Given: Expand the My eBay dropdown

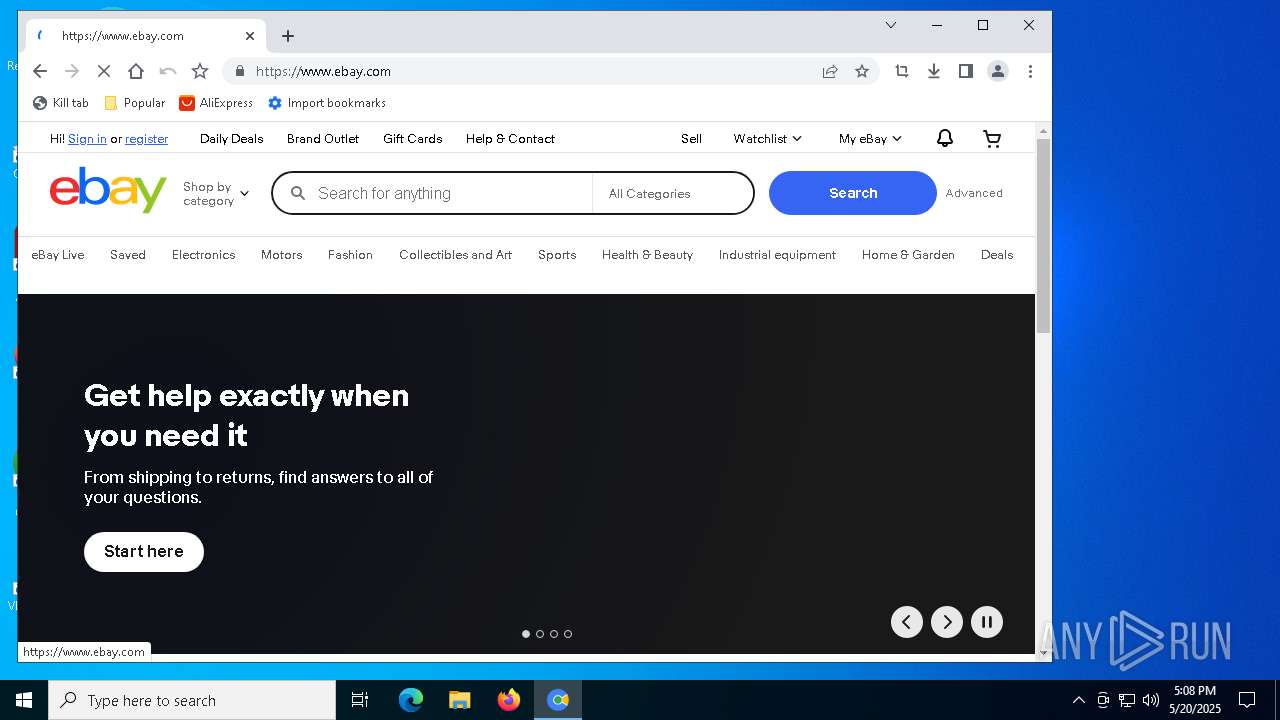Looking at the screenshot, I should point(870,139).
